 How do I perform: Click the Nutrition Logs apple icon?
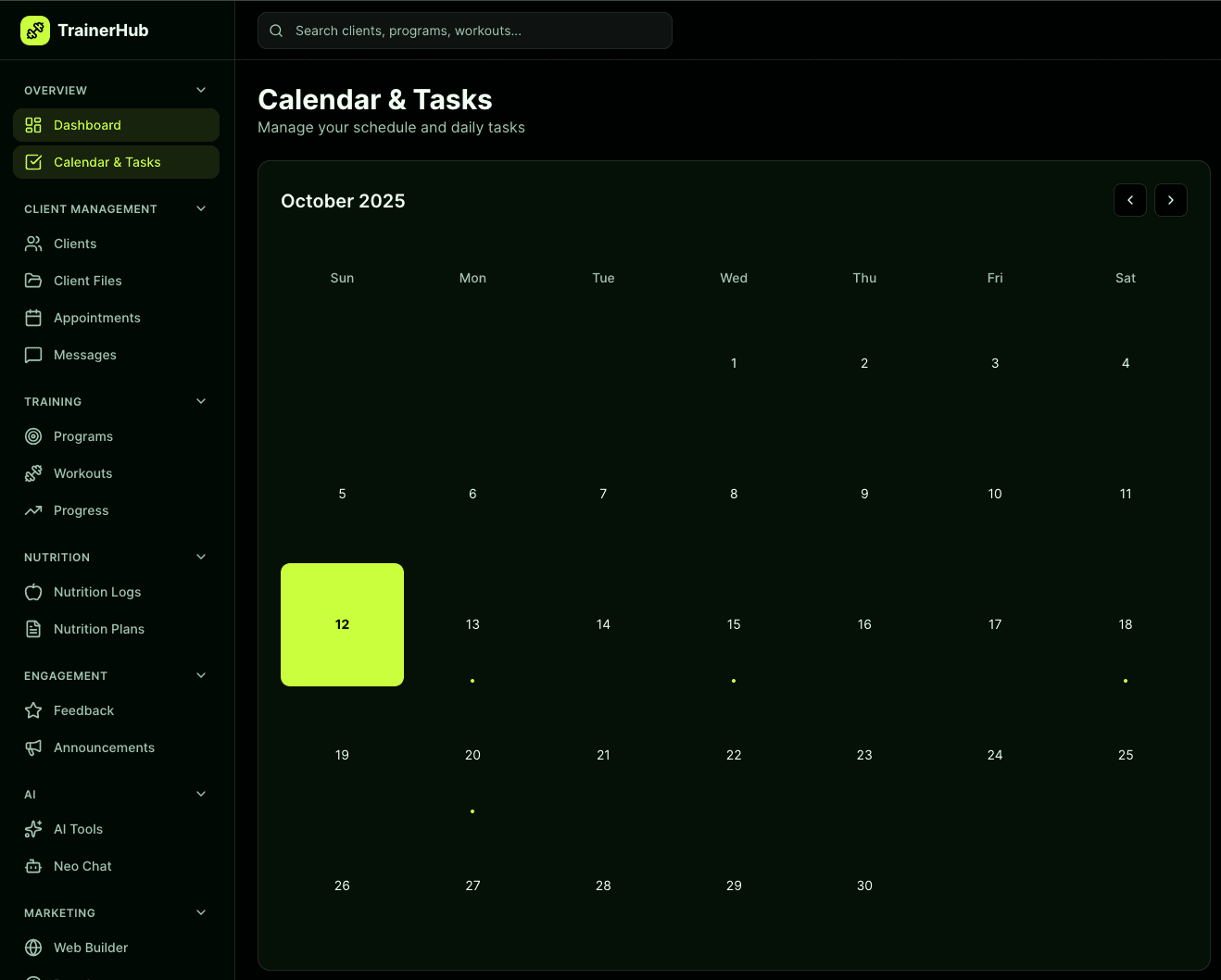click(x=33, y=591)
